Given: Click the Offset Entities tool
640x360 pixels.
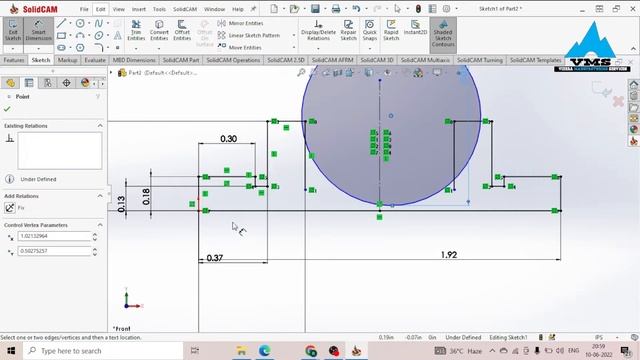Looking at the screenshot, I should [x=182, y=30].
